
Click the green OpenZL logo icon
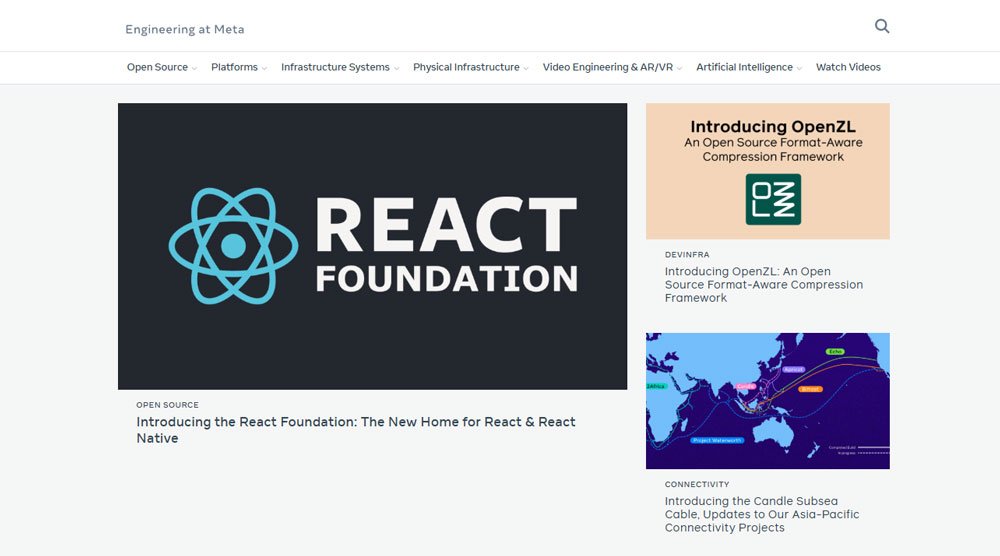click(773, 199)
